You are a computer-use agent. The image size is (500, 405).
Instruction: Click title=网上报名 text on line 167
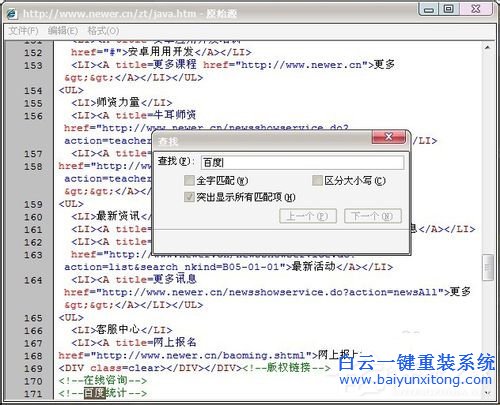[156, 342]
